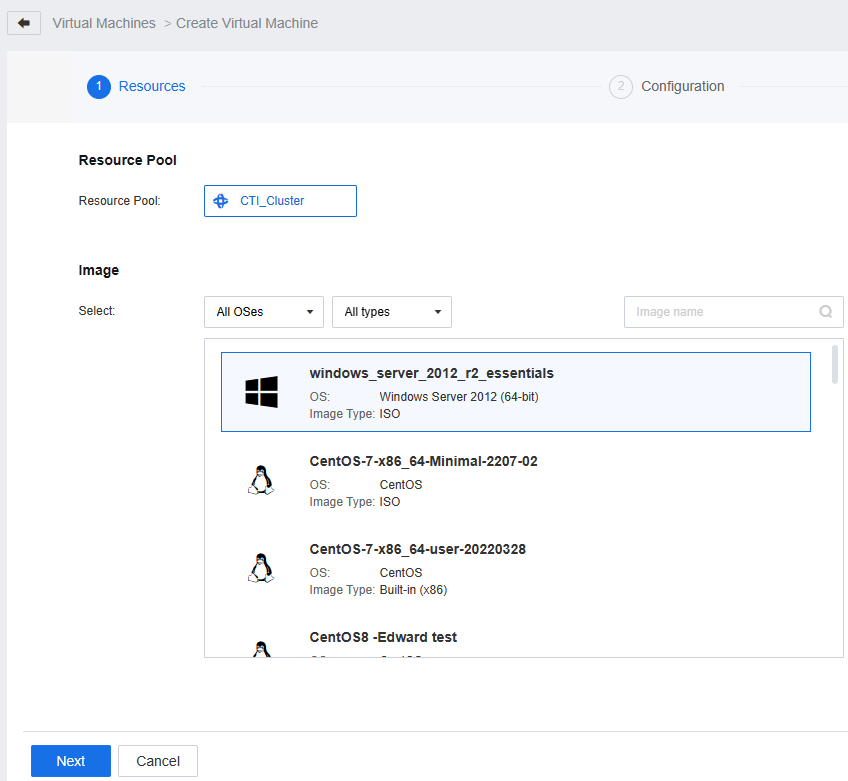Go to Virtual Machines breadcrumb

pyautogui.click(x=104, y=23)
